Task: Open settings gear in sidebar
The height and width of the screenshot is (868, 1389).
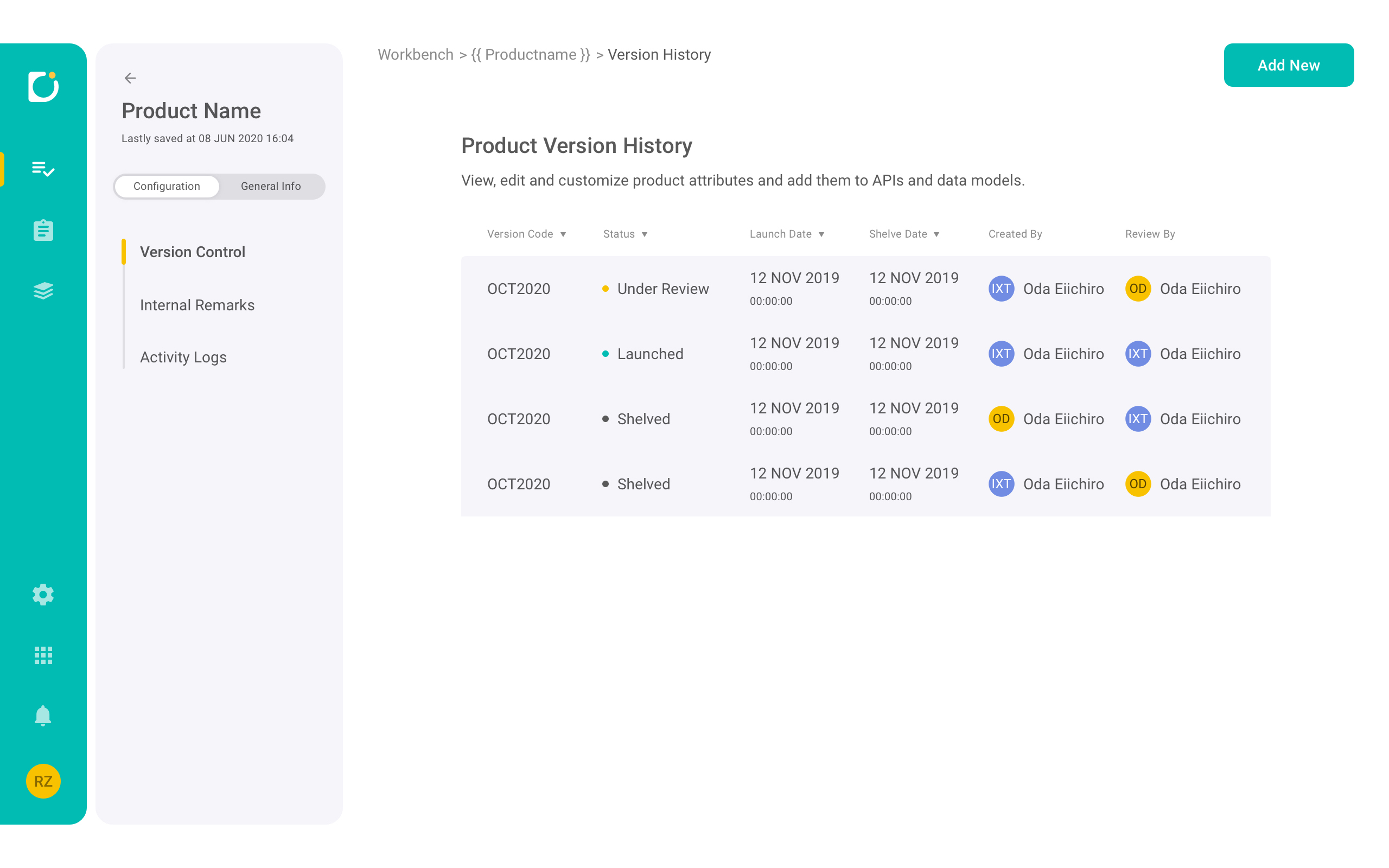Action: [43, 595]
